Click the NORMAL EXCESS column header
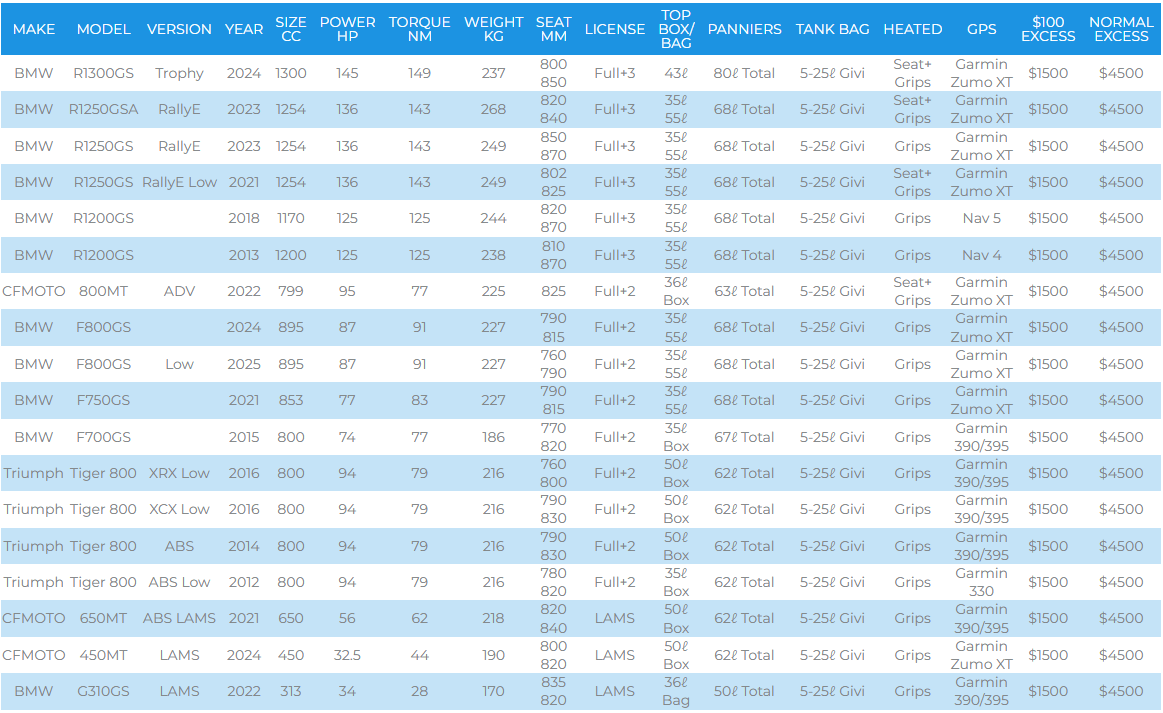This screenshot has height=713, width=1163. coord(1121,29)
